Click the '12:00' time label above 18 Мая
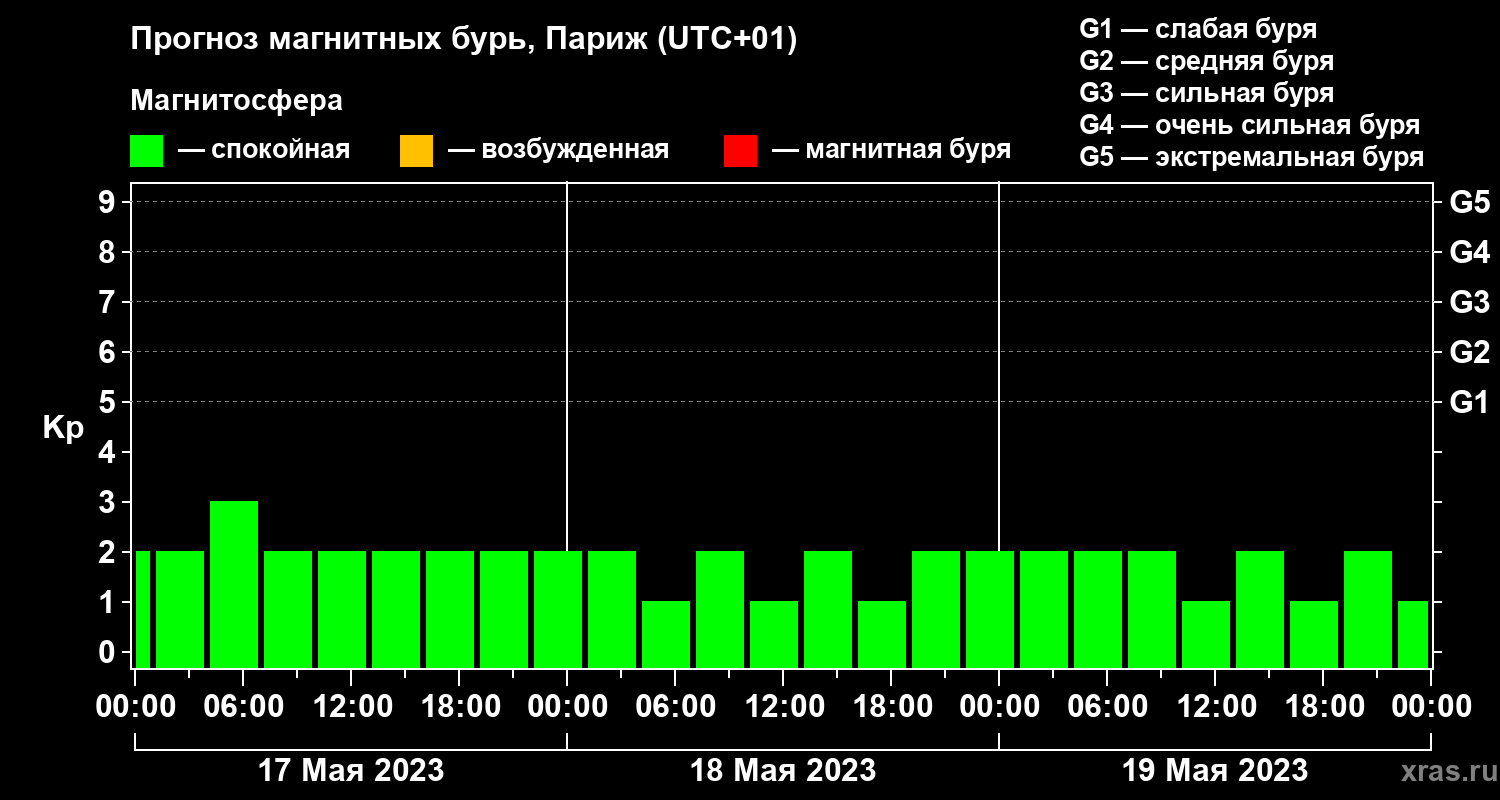The image size is (1500, 800). point(783,707)
